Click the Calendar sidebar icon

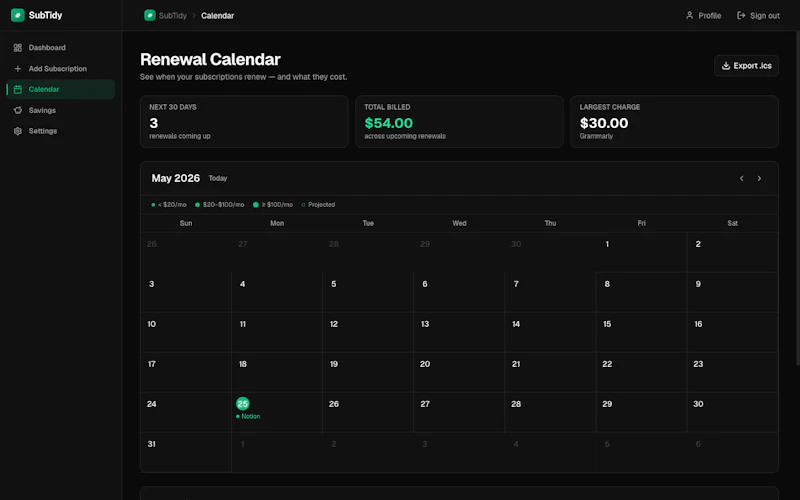(18, 89)
